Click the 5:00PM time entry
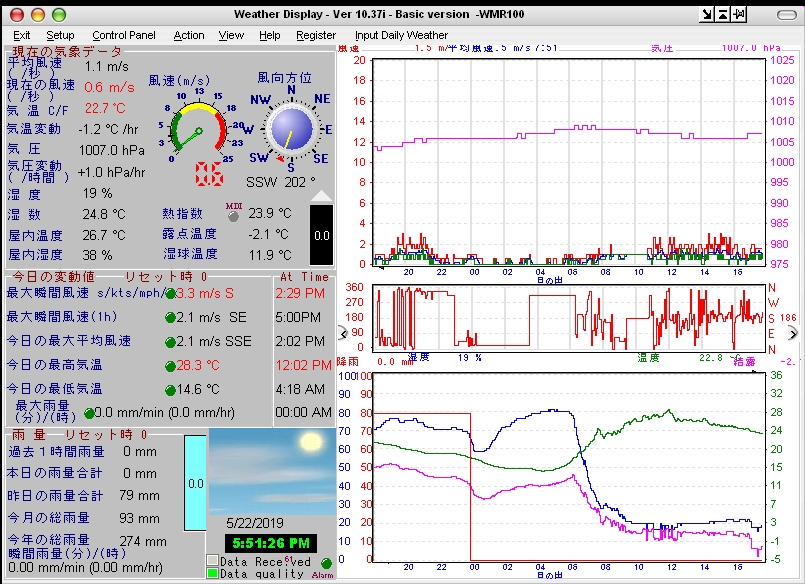The image size is (805, 584). pos(298,318)
